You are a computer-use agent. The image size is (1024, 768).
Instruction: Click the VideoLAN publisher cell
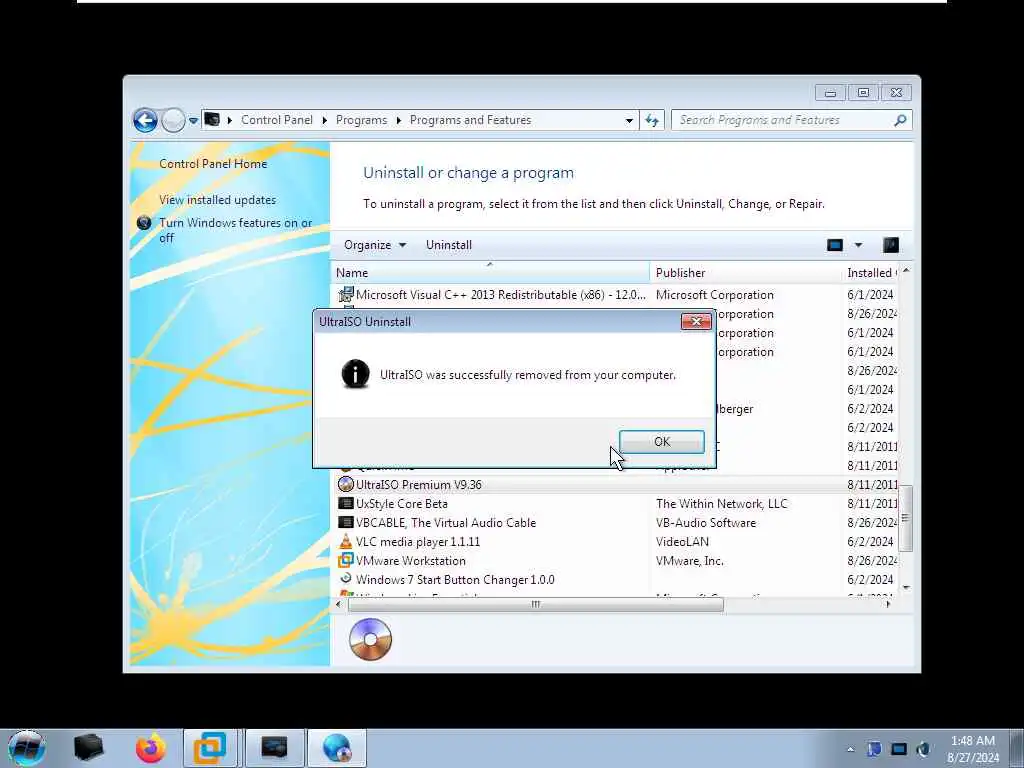[x=682, y=541]
